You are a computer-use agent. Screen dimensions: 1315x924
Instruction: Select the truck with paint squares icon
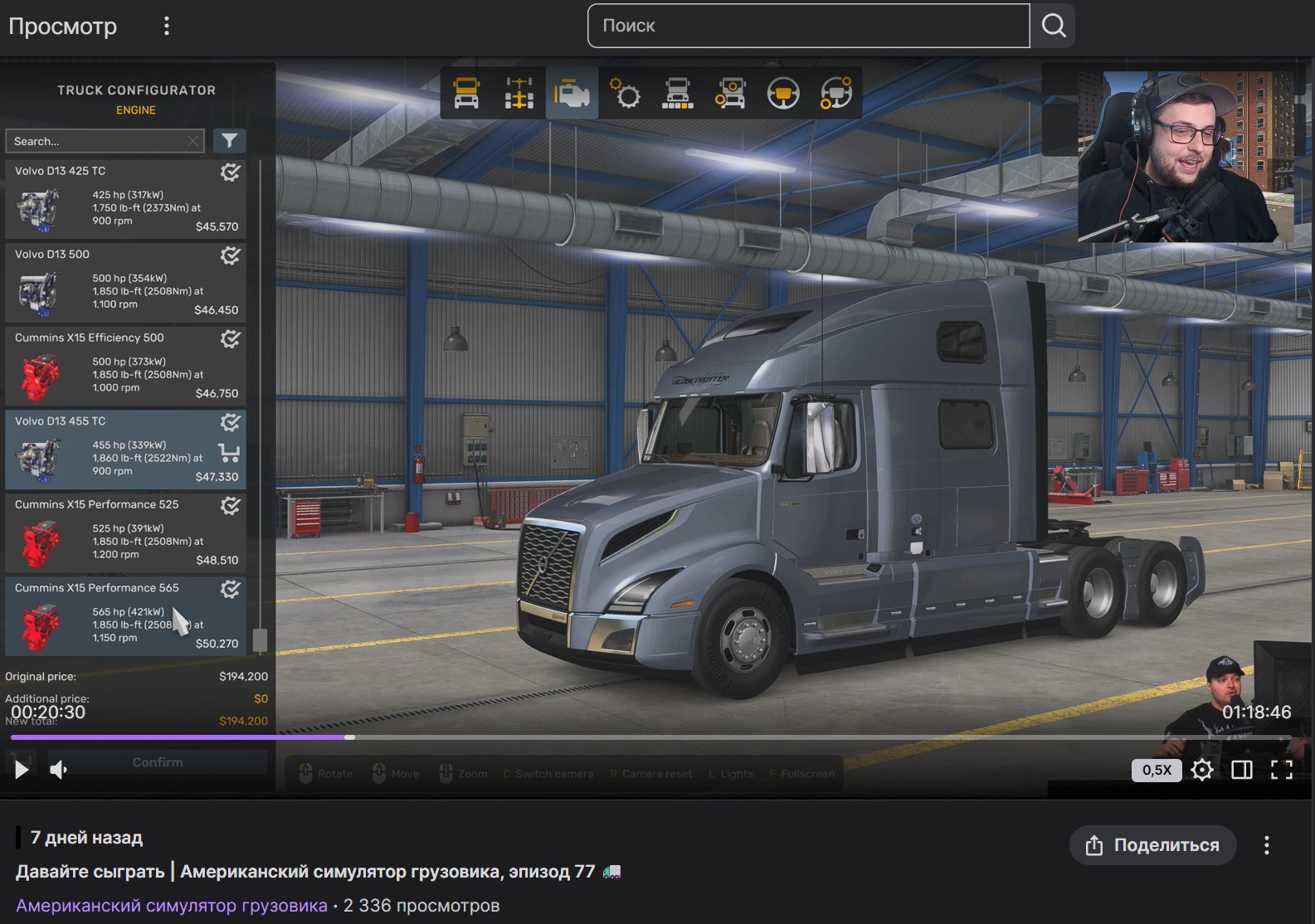point(678,93)
